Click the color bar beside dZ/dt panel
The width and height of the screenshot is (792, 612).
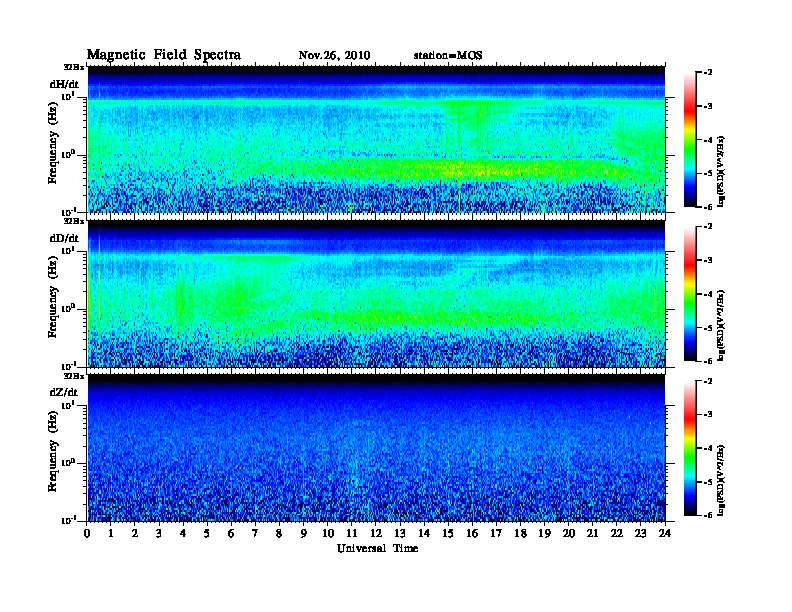[690, 448]
